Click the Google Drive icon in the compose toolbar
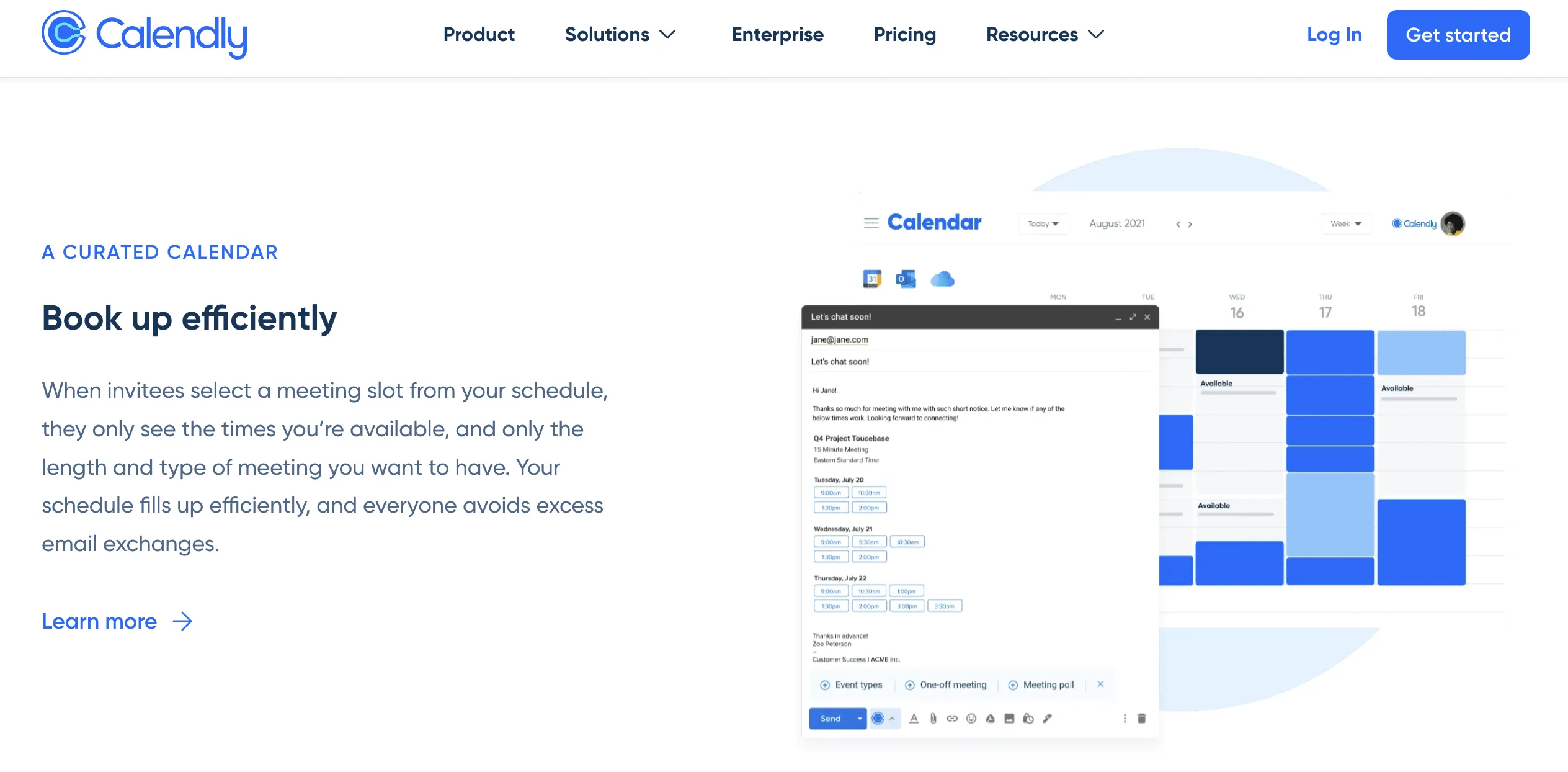Screen dimensions: 1568x772 991,719
